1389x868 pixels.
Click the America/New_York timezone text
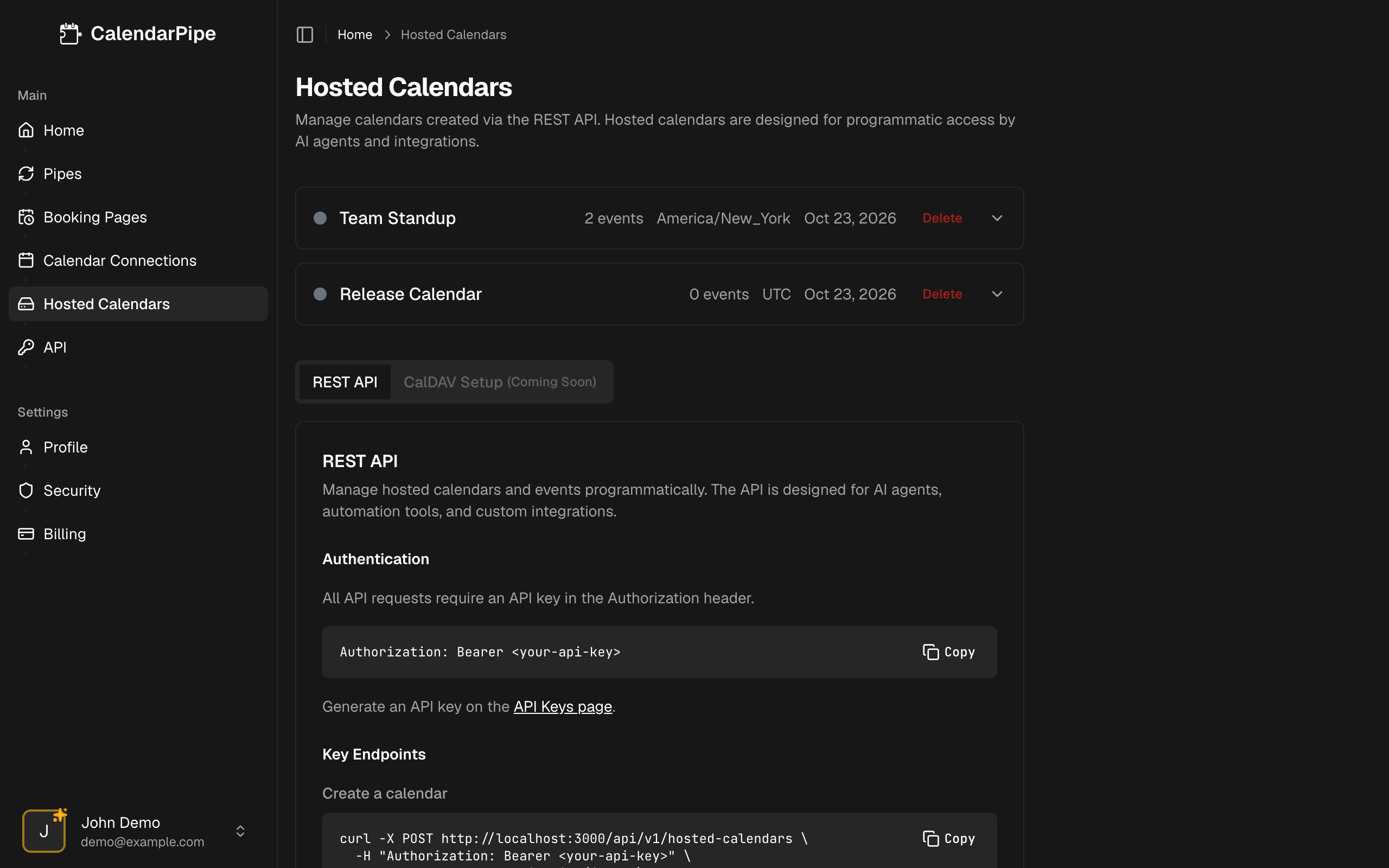pos(723,218)
